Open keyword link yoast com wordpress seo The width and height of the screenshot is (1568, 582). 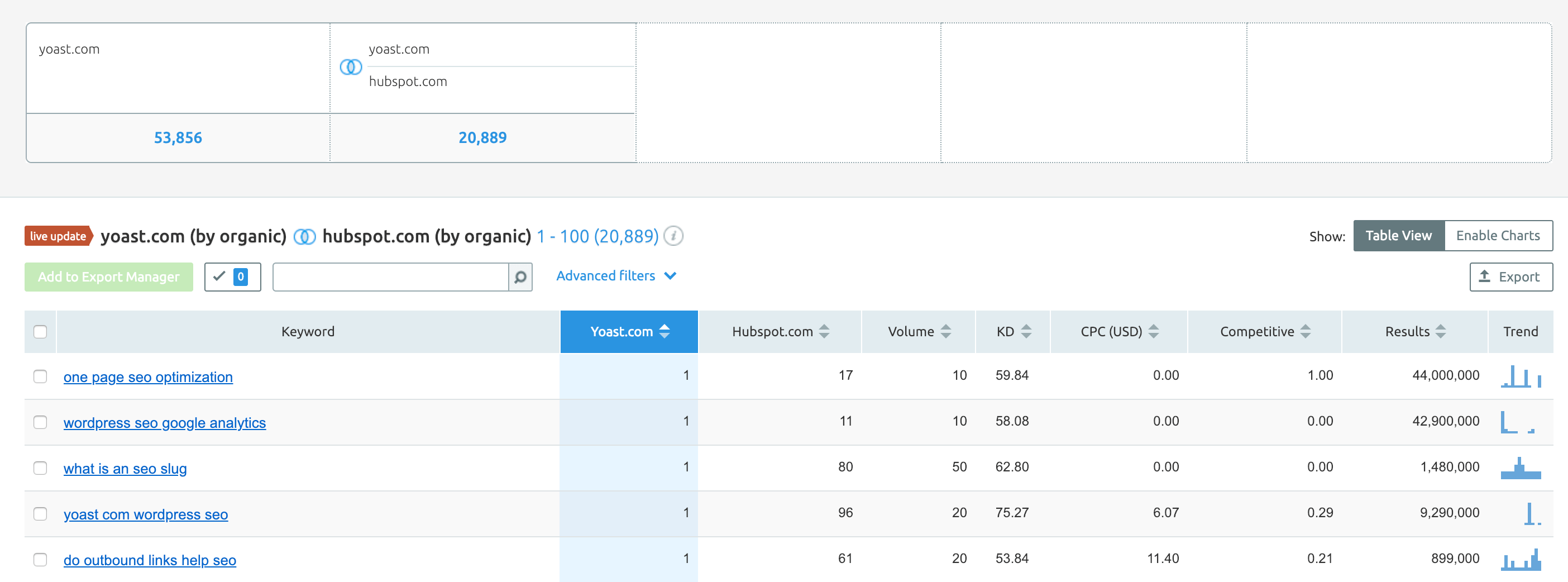point(146,514)
